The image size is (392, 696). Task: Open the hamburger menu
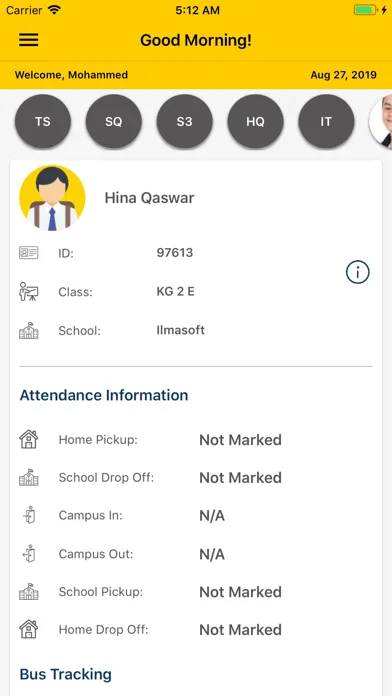pos(28,40)
